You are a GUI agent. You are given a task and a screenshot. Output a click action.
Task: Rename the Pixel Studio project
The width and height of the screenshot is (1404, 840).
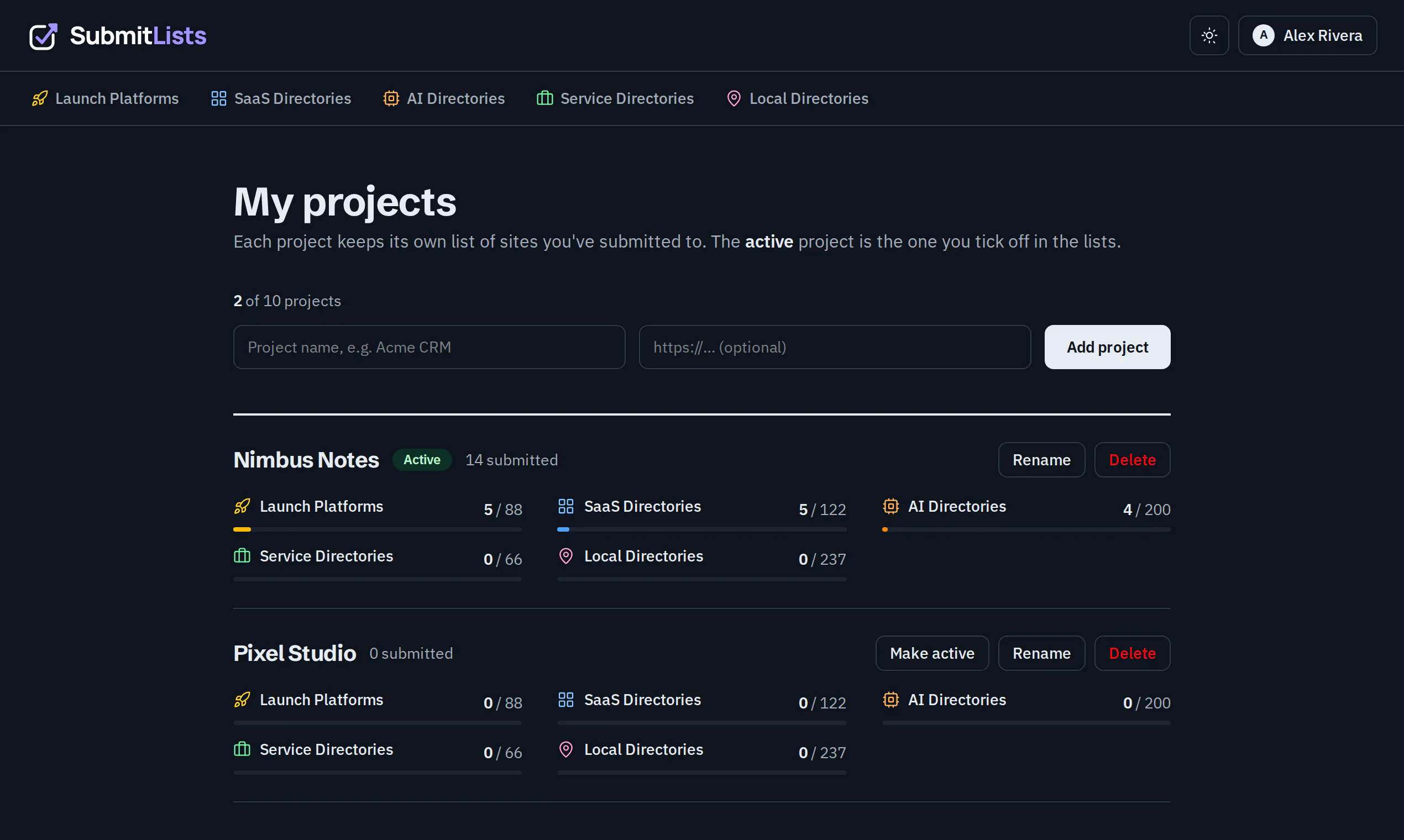(1042, 653)
